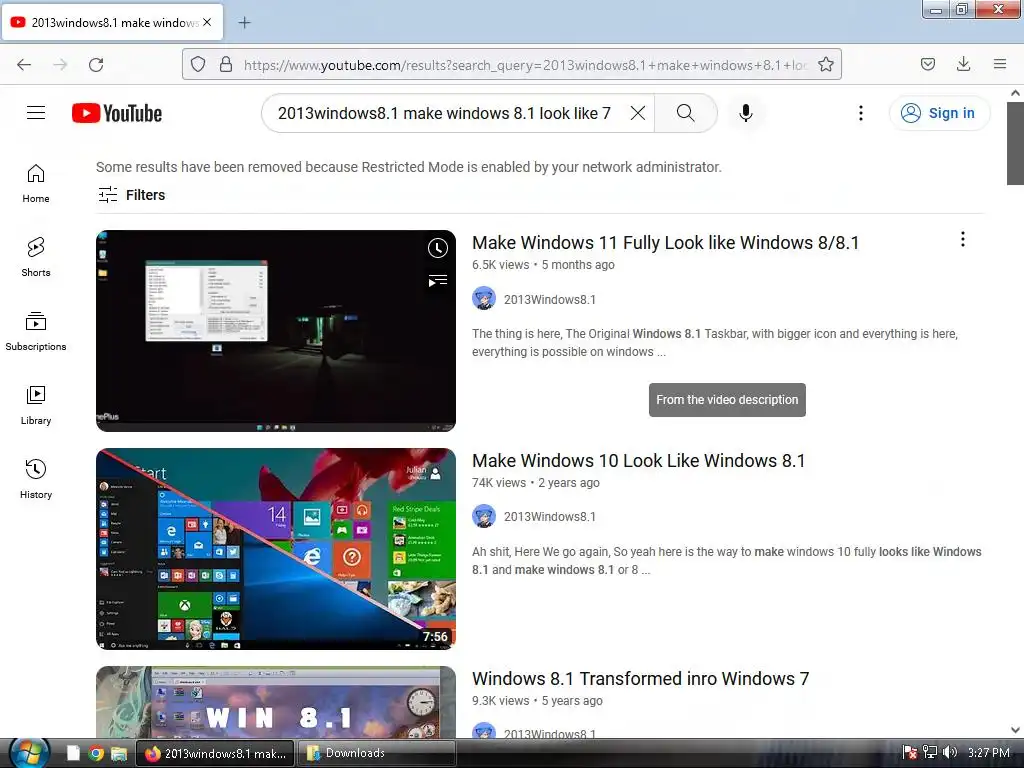This screenshot has width=1024, height=768.
Task: Open the Windows Start orb
Action: point(29,753)
